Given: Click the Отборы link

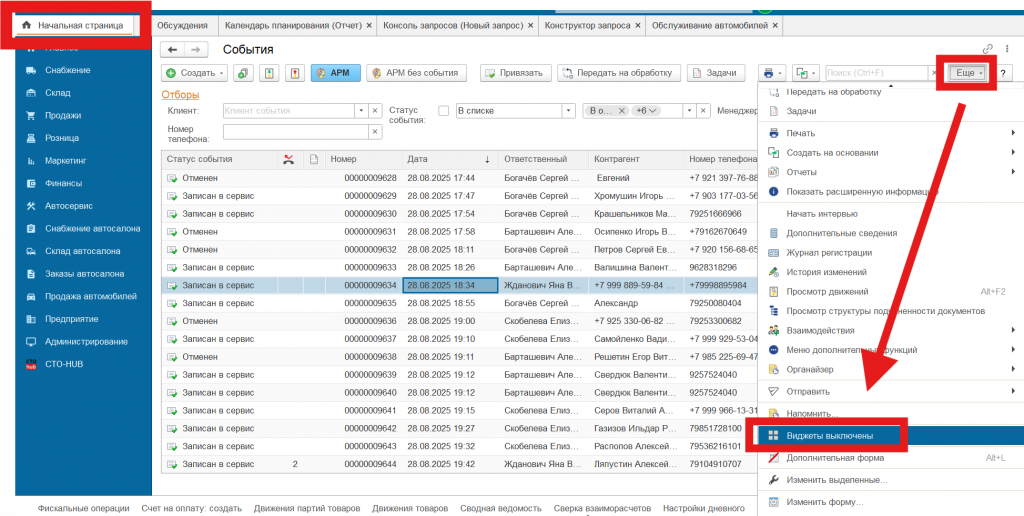Looking at the screenshot, I should coord(180,95).
